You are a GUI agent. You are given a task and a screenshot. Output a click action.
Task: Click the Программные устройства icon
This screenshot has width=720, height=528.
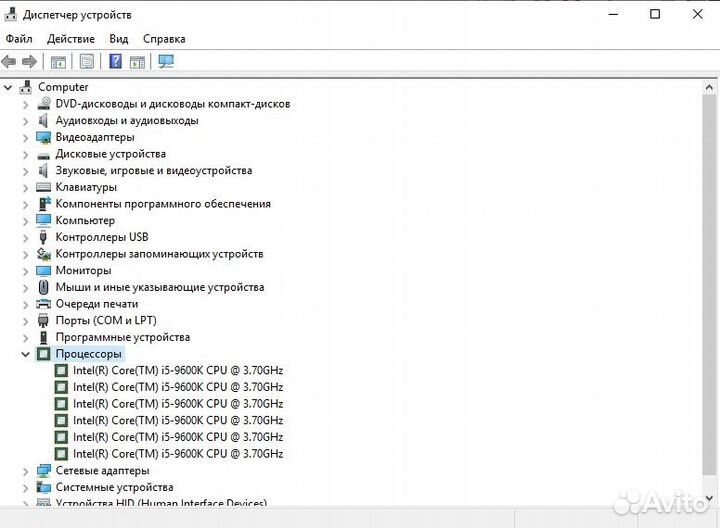pos(44,337)
